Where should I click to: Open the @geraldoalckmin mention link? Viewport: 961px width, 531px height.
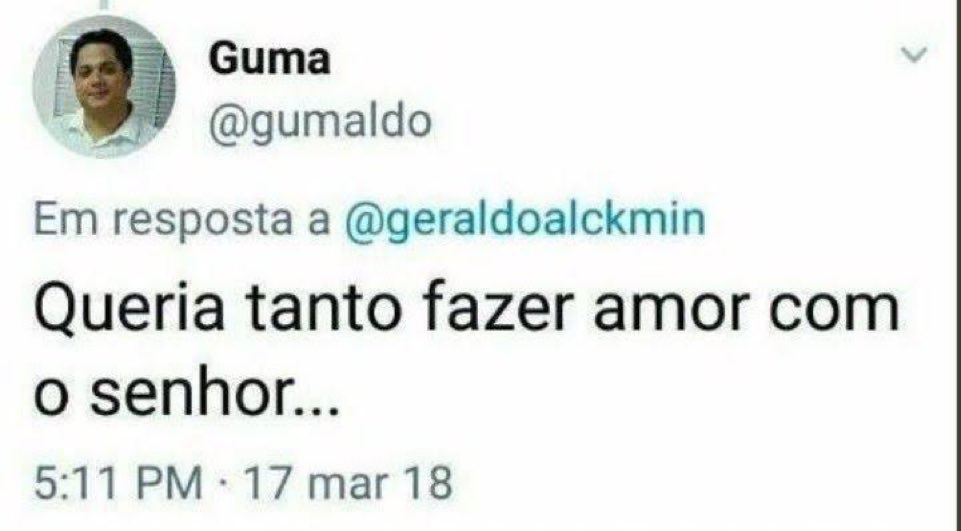525,220
